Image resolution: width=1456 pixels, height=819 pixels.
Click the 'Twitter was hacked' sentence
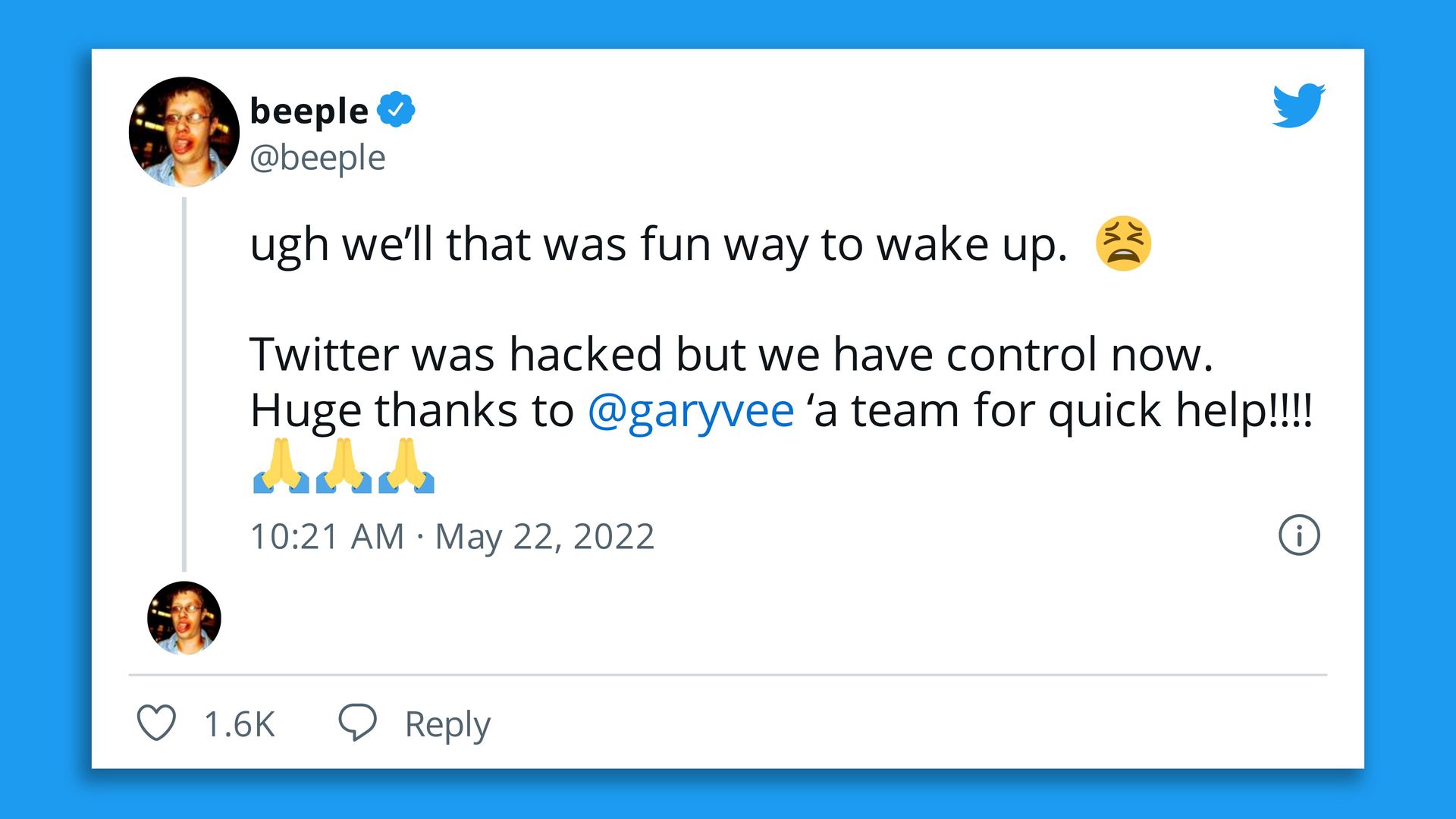click(731, 354)
